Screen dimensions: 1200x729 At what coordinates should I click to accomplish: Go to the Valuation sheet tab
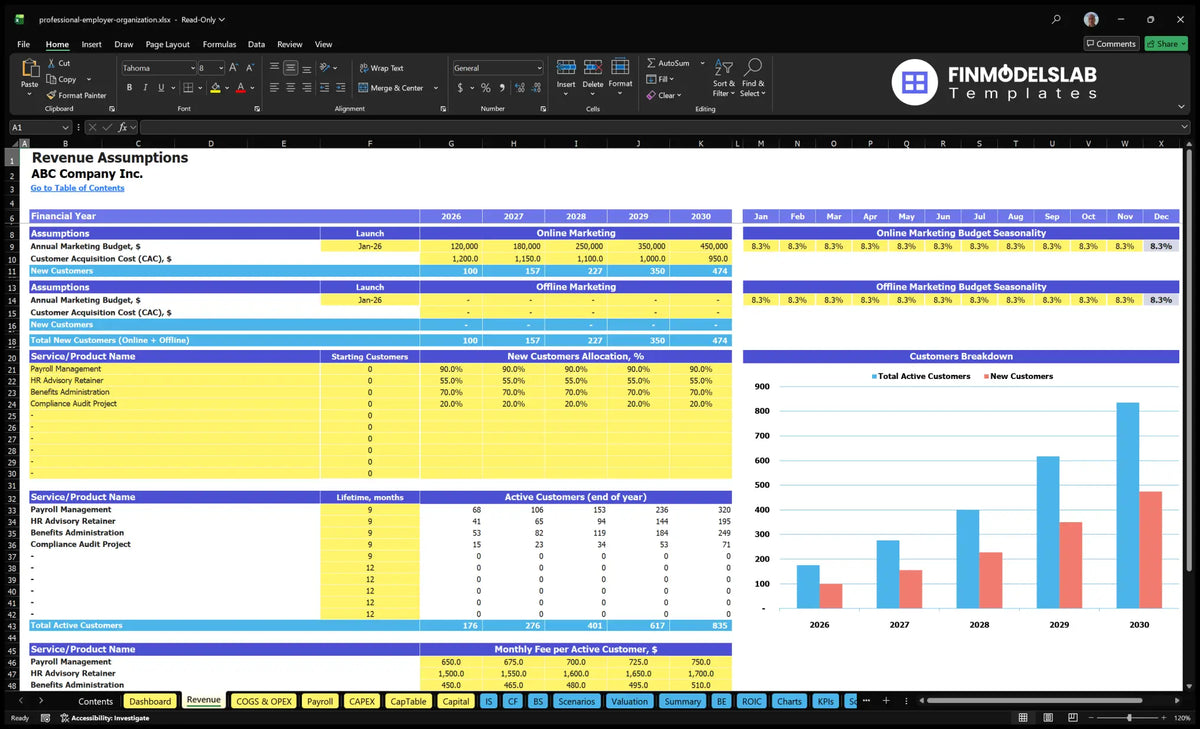click(629, 701)
